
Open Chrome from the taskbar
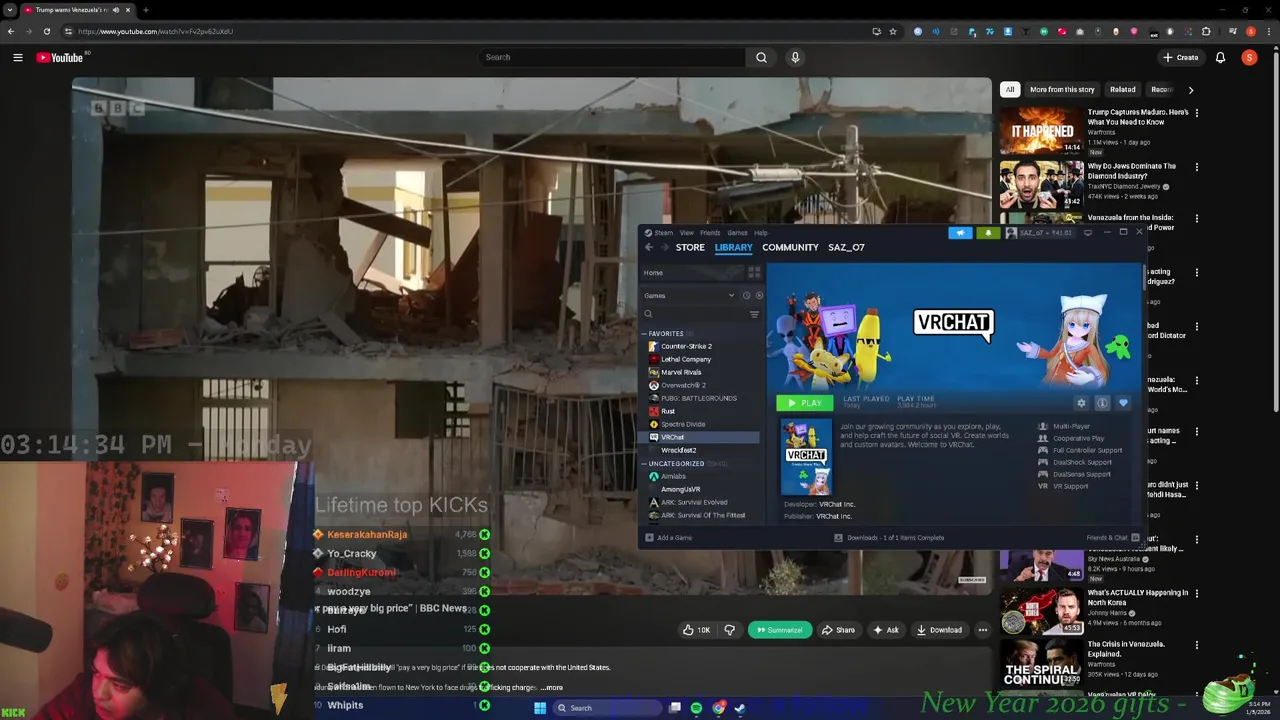718,708
